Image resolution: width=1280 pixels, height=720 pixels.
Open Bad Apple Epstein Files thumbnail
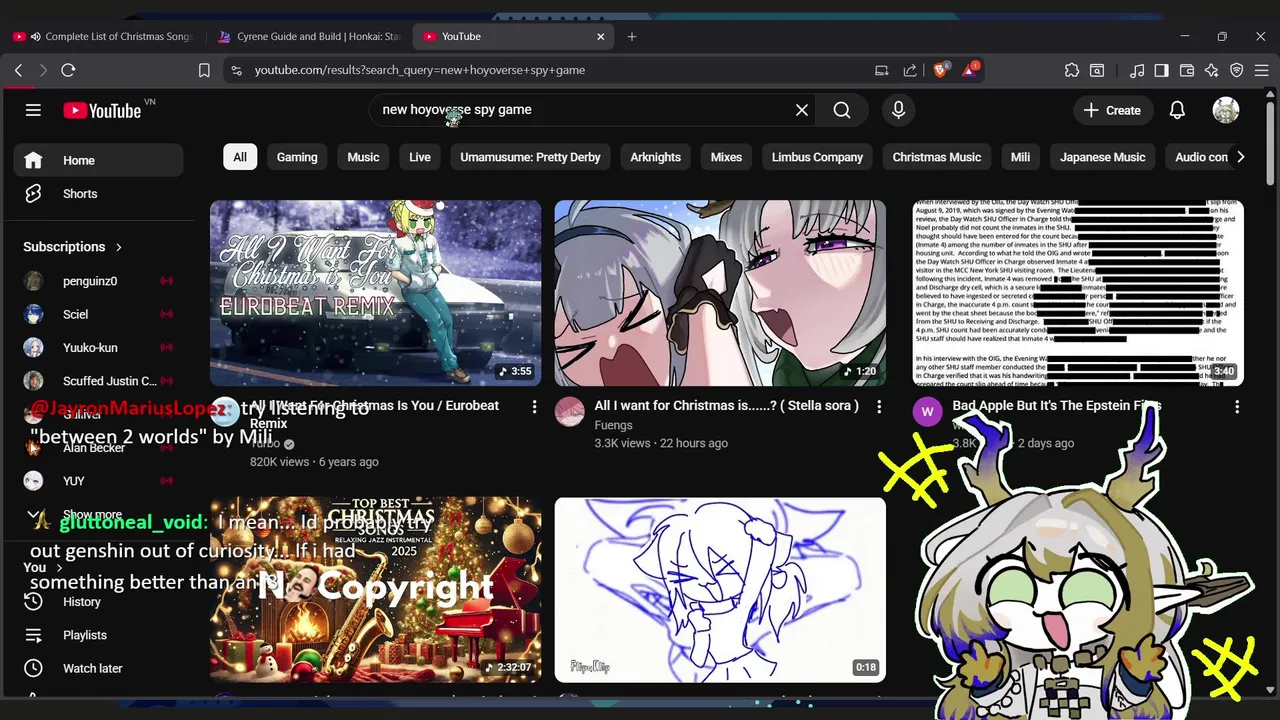[x=1078, y=293]
